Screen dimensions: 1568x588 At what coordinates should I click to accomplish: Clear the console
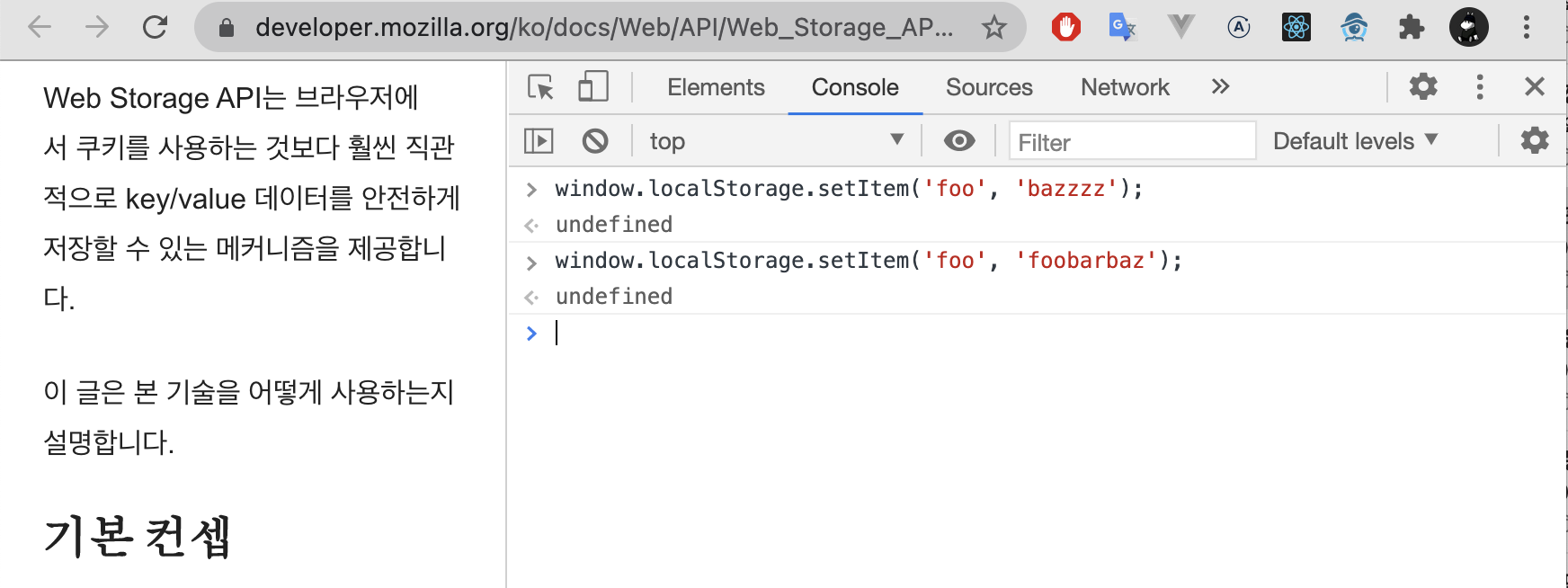tap(595, 141)
